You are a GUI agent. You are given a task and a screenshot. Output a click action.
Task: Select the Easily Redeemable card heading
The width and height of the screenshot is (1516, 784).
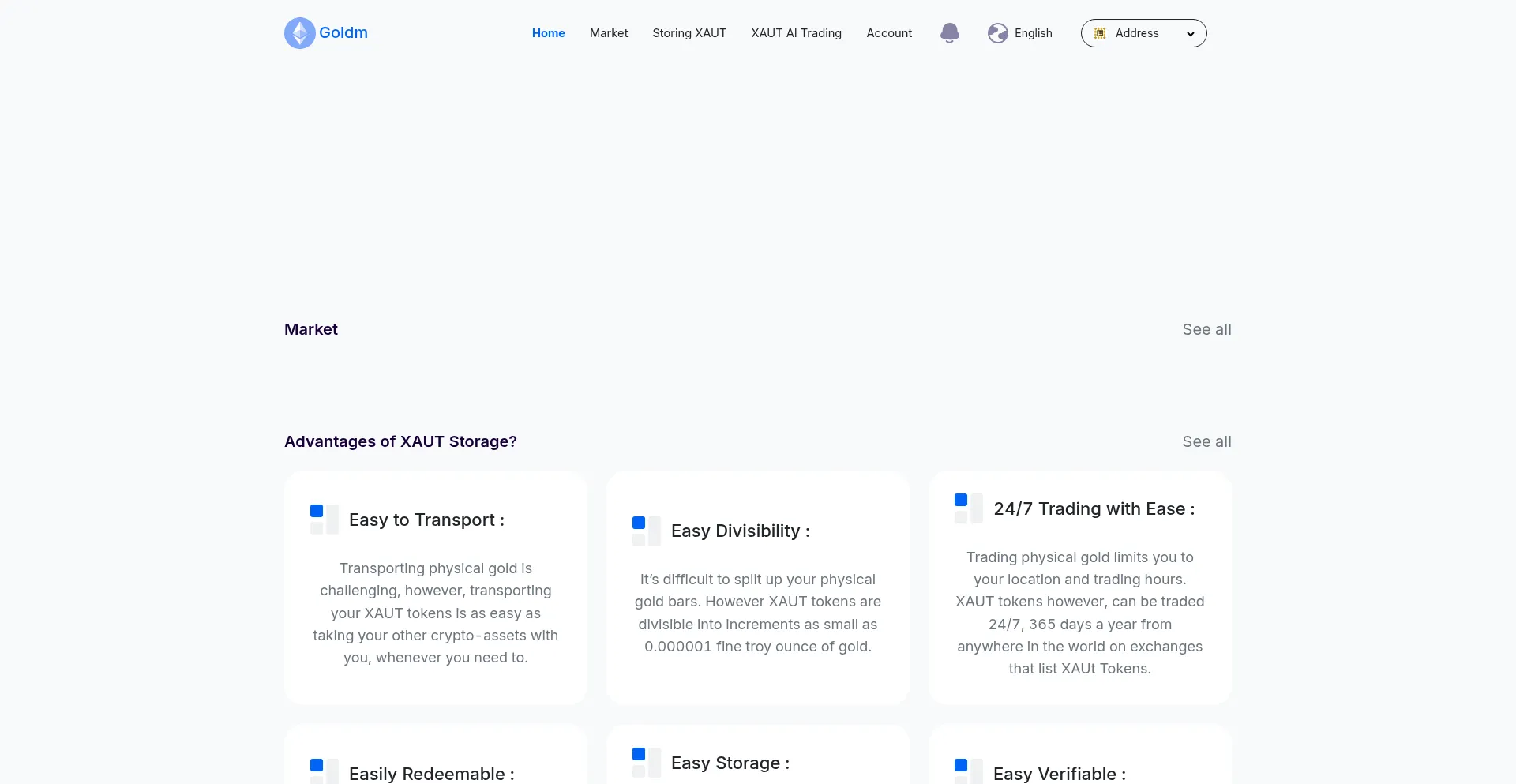[431, 774]
